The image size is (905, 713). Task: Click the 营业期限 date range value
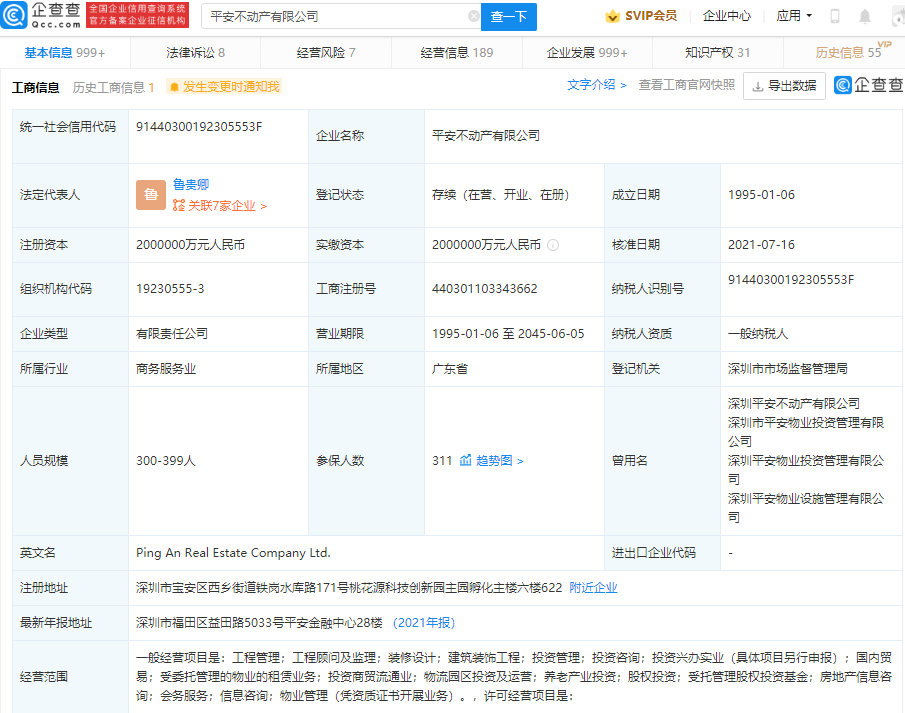tap(508, 334)
